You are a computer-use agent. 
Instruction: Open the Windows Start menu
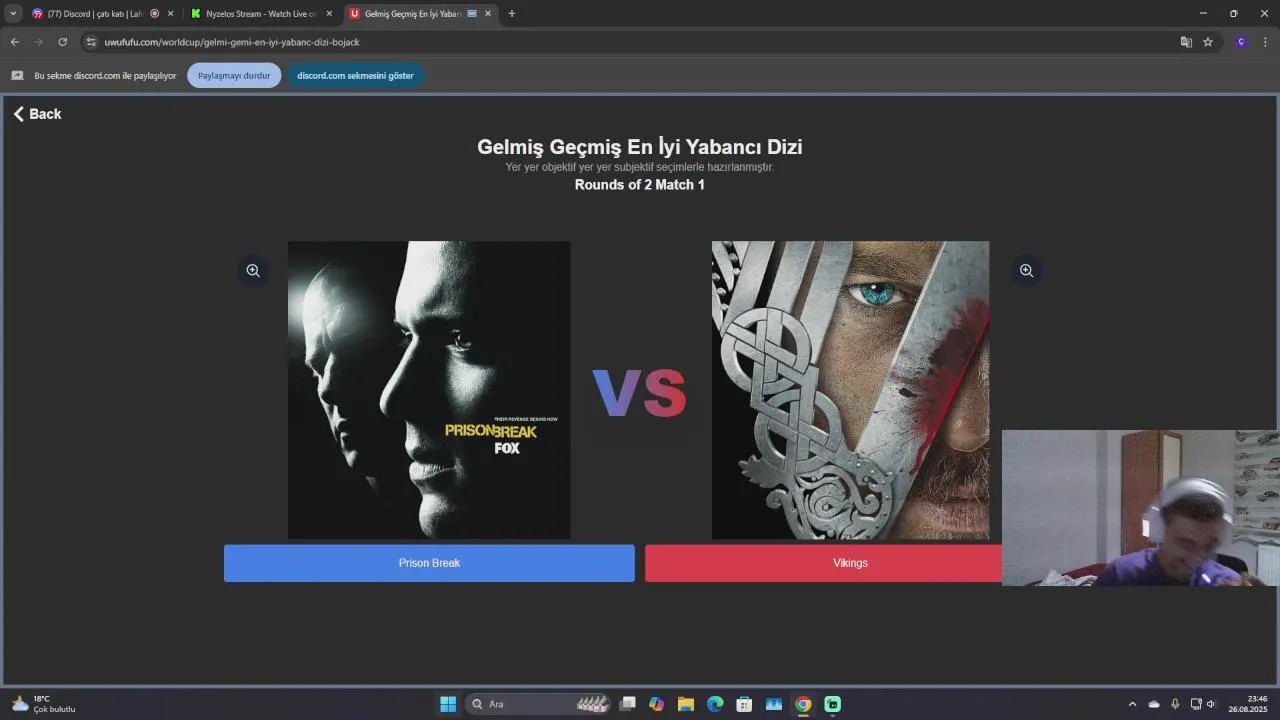(x=448, y=704)
